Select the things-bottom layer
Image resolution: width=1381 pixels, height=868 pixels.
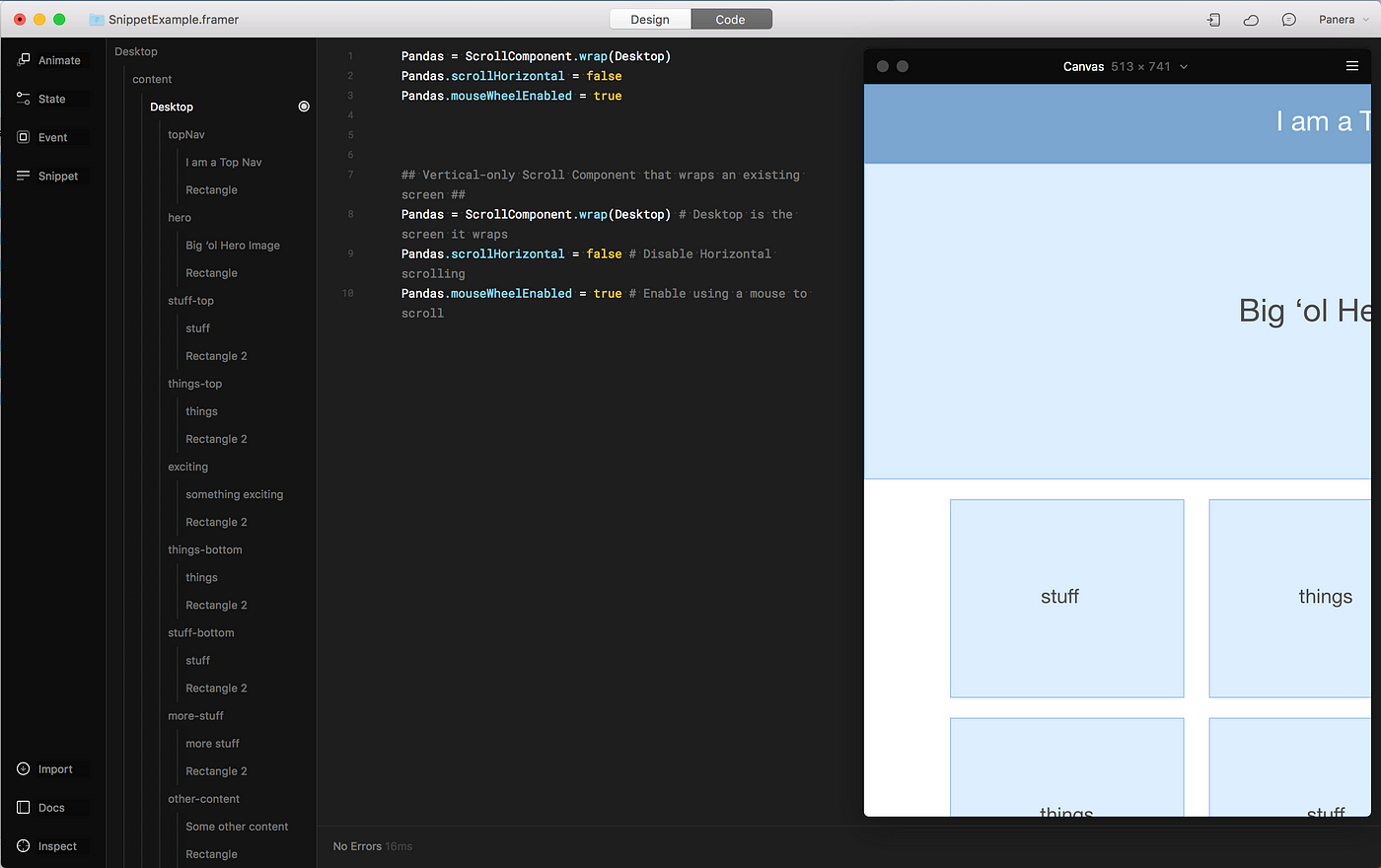(204, 549)
